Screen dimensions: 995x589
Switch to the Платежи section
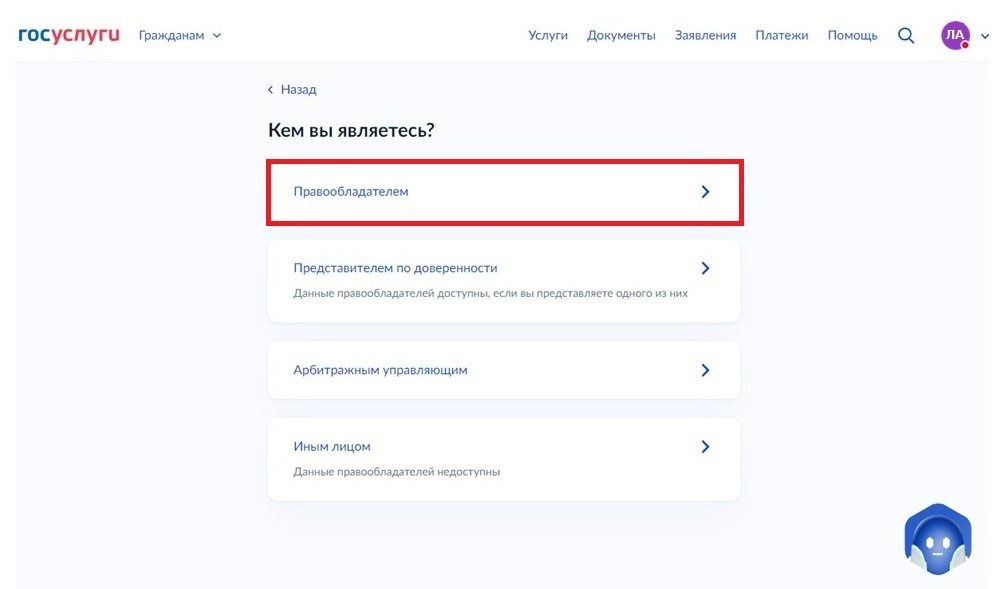781,34
